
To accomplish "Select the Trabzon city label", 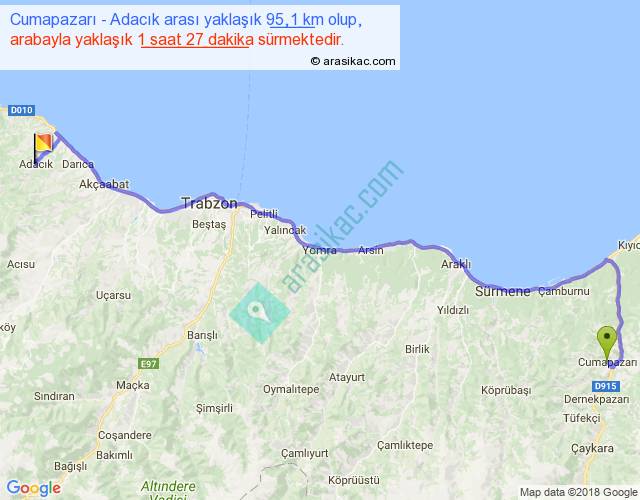I will (x=209, y=203).
